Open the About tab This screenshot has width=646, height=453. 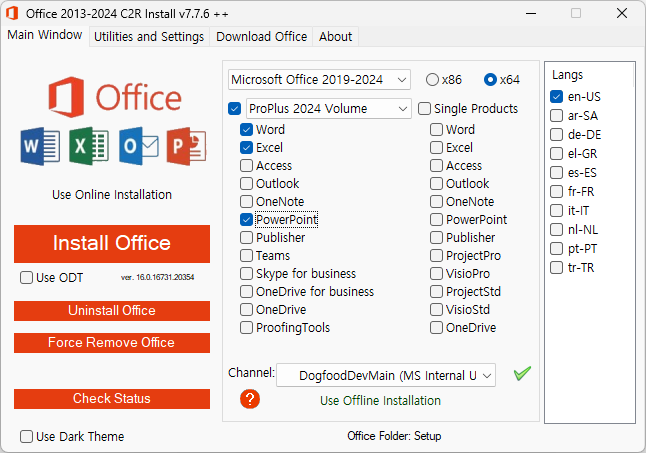tap(335, 37)
